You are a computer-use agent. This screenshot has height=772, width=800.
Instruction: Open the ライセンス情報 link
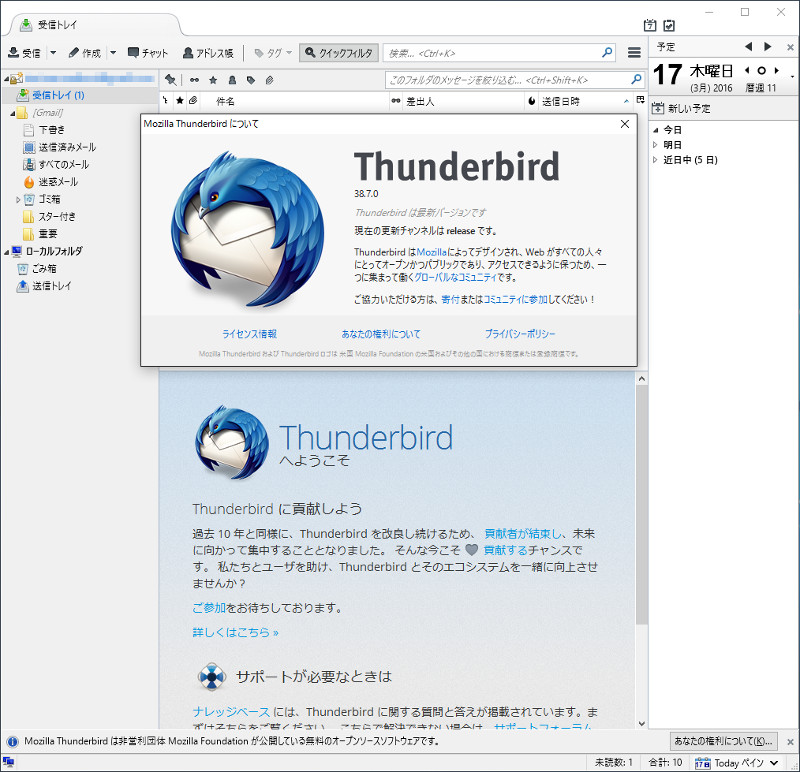click(x=249, y=334)
